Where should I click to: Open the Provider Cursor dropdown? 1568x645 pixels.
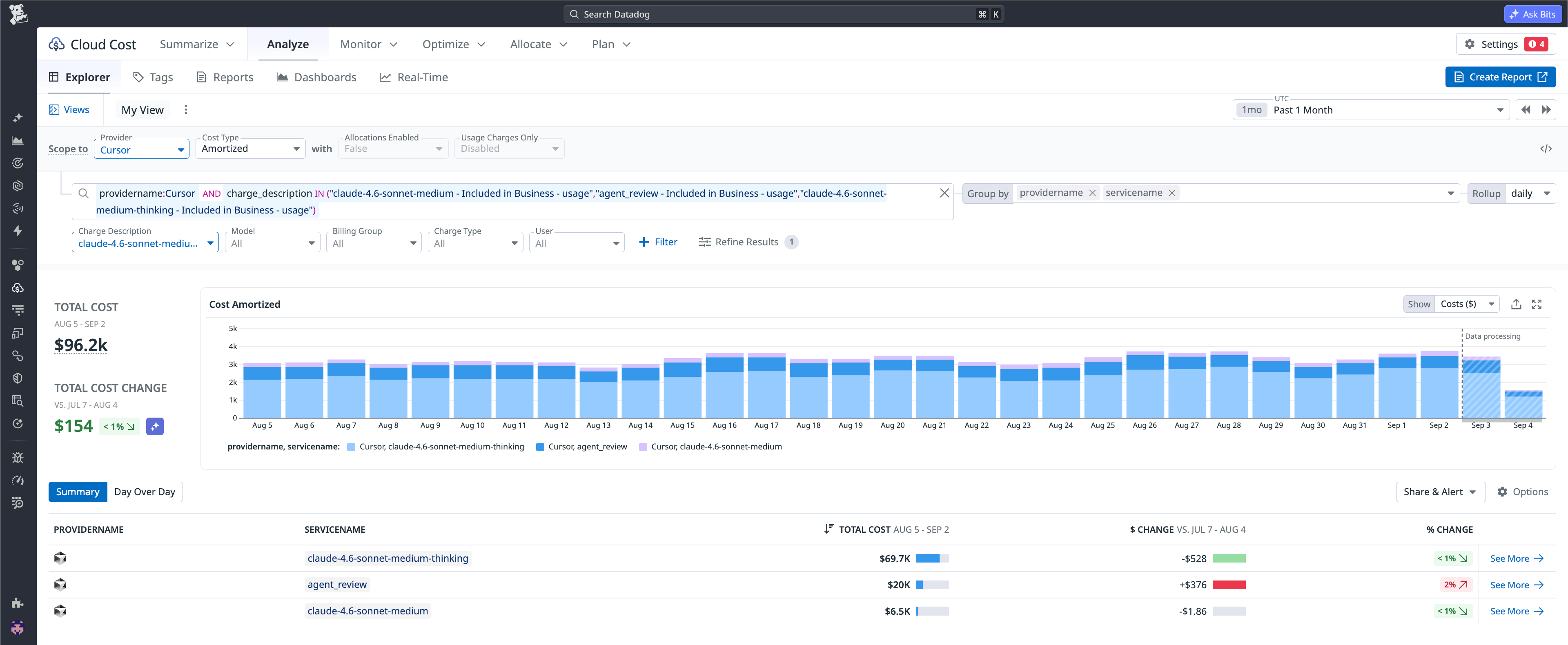click(x=142, y=149)
